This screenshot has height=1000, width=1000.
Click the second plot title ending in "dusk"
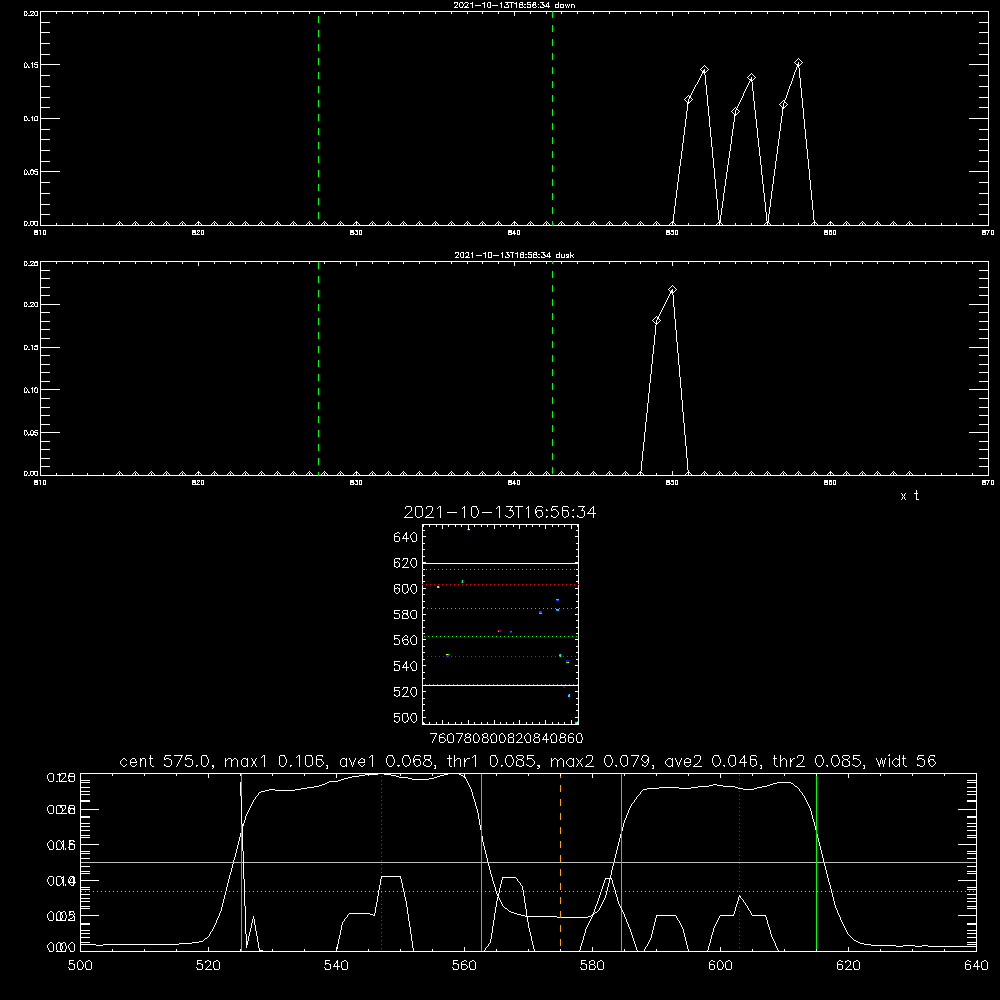coord(514,255)
